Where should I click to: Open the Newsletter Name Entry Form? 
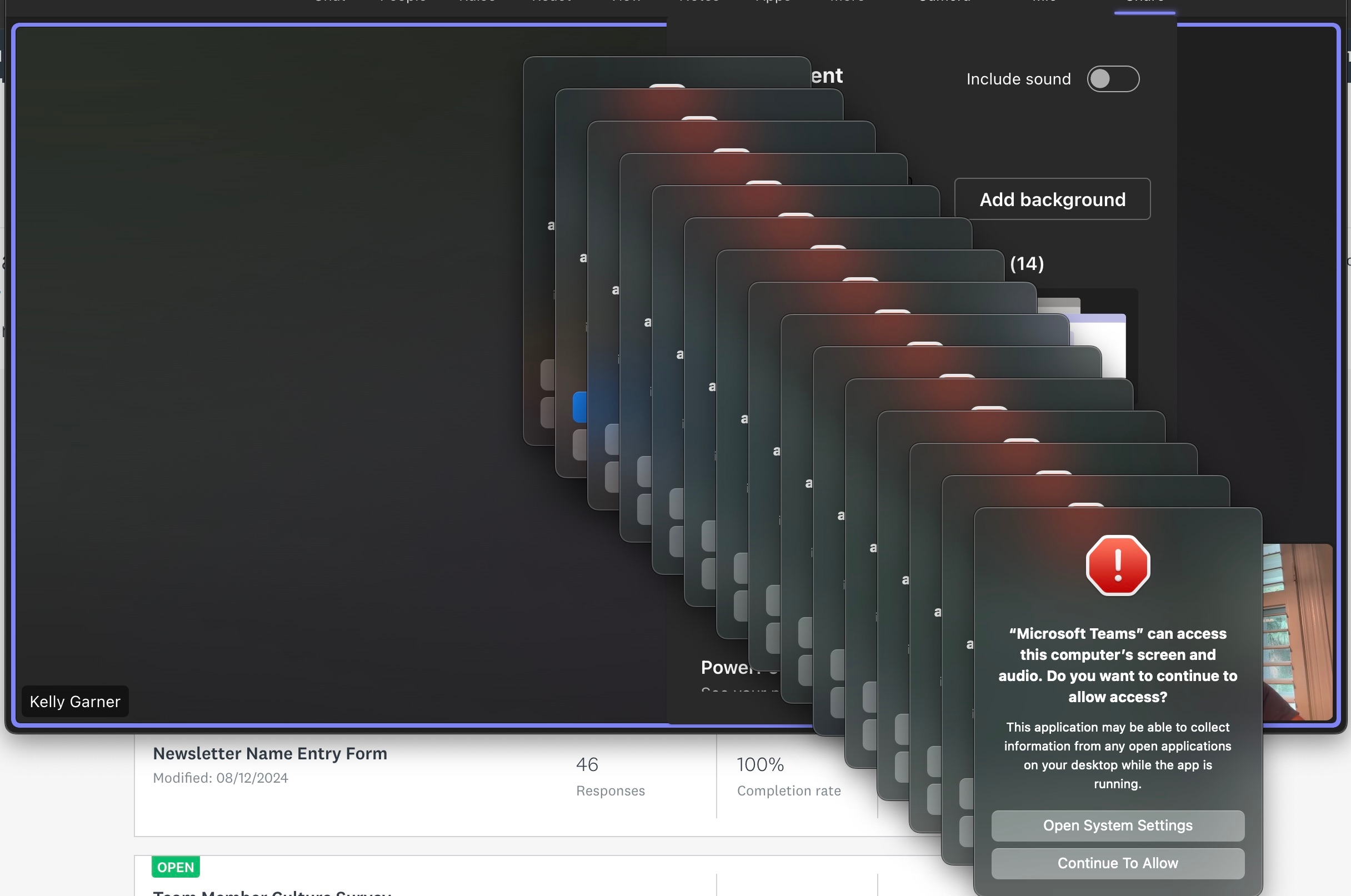270,753
